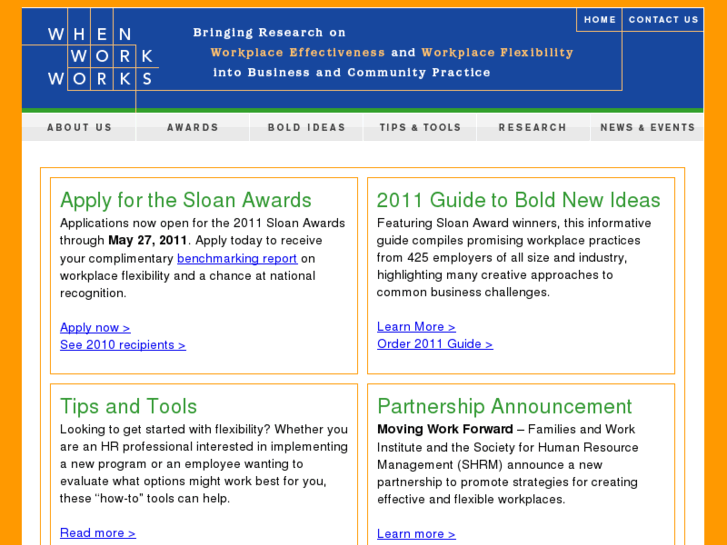This screenshot has width=727, height=545.
Task: Click Learn More > under 2011 Guide
Action: [416, 327]
